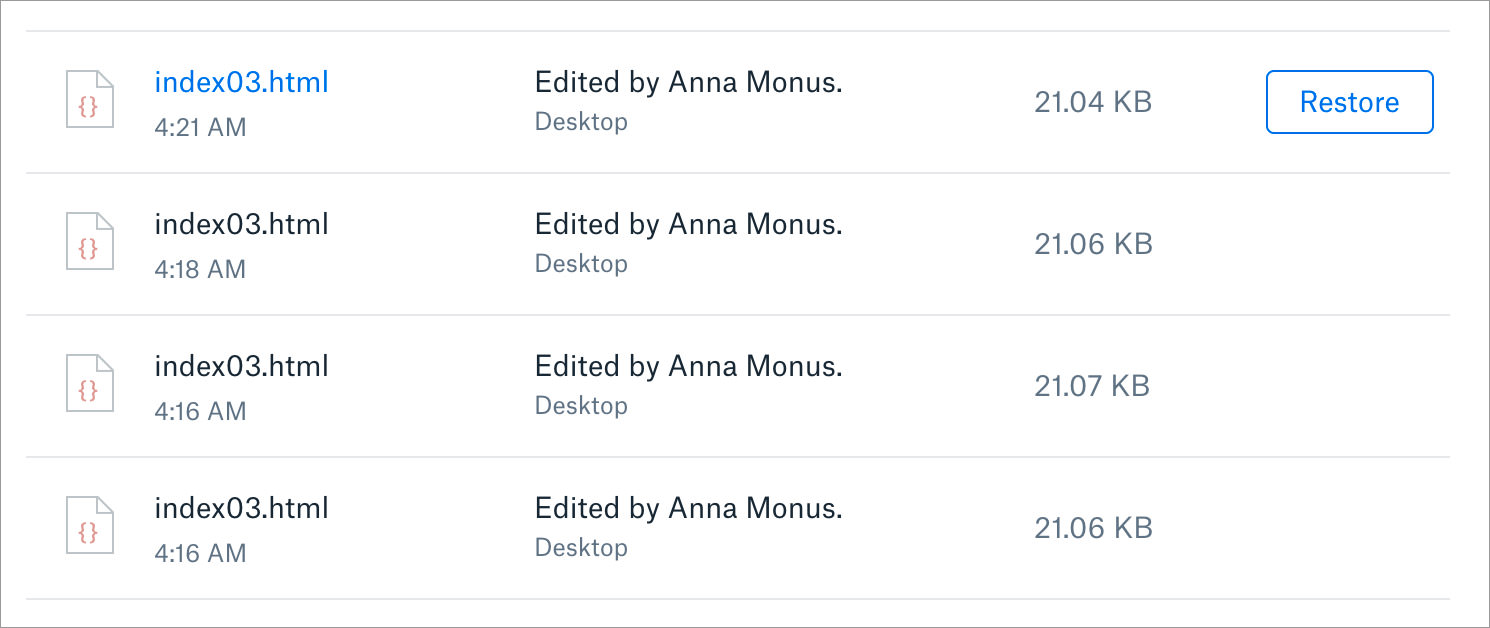
Task: Open the blue index03.html link
Action: point(241,82)
